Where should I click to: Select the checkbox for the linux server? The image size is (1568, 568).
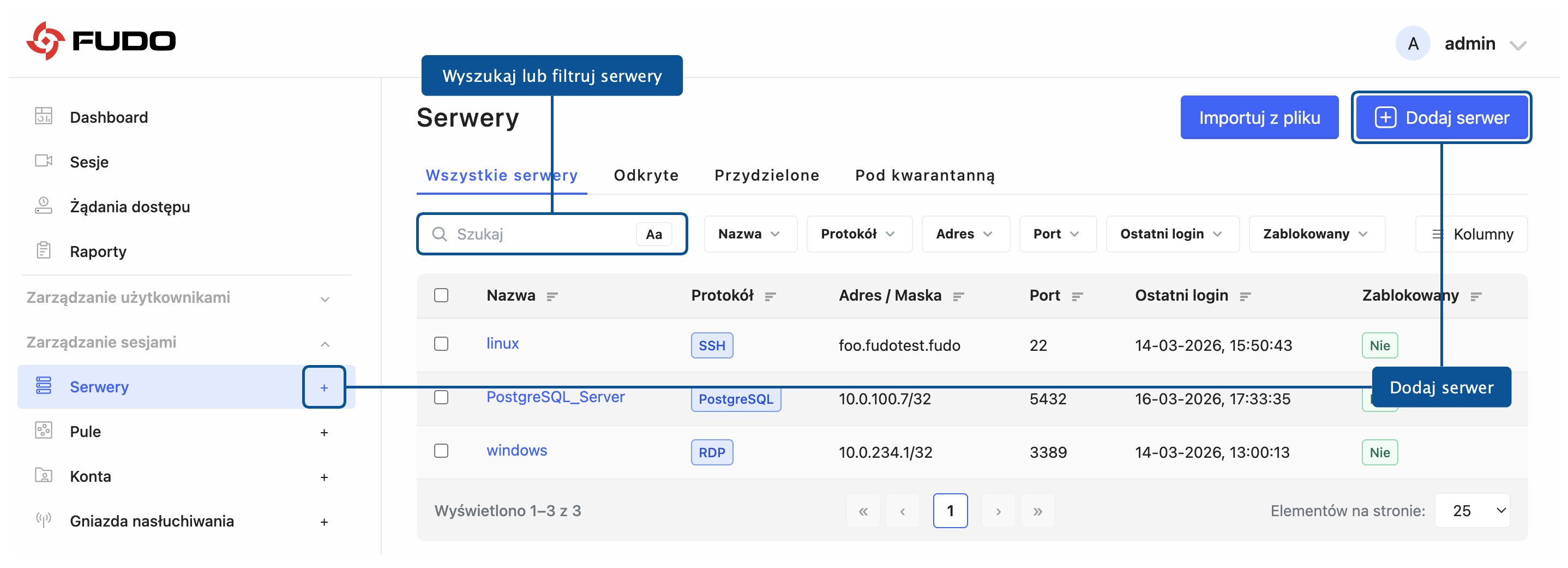coord(441,344)
